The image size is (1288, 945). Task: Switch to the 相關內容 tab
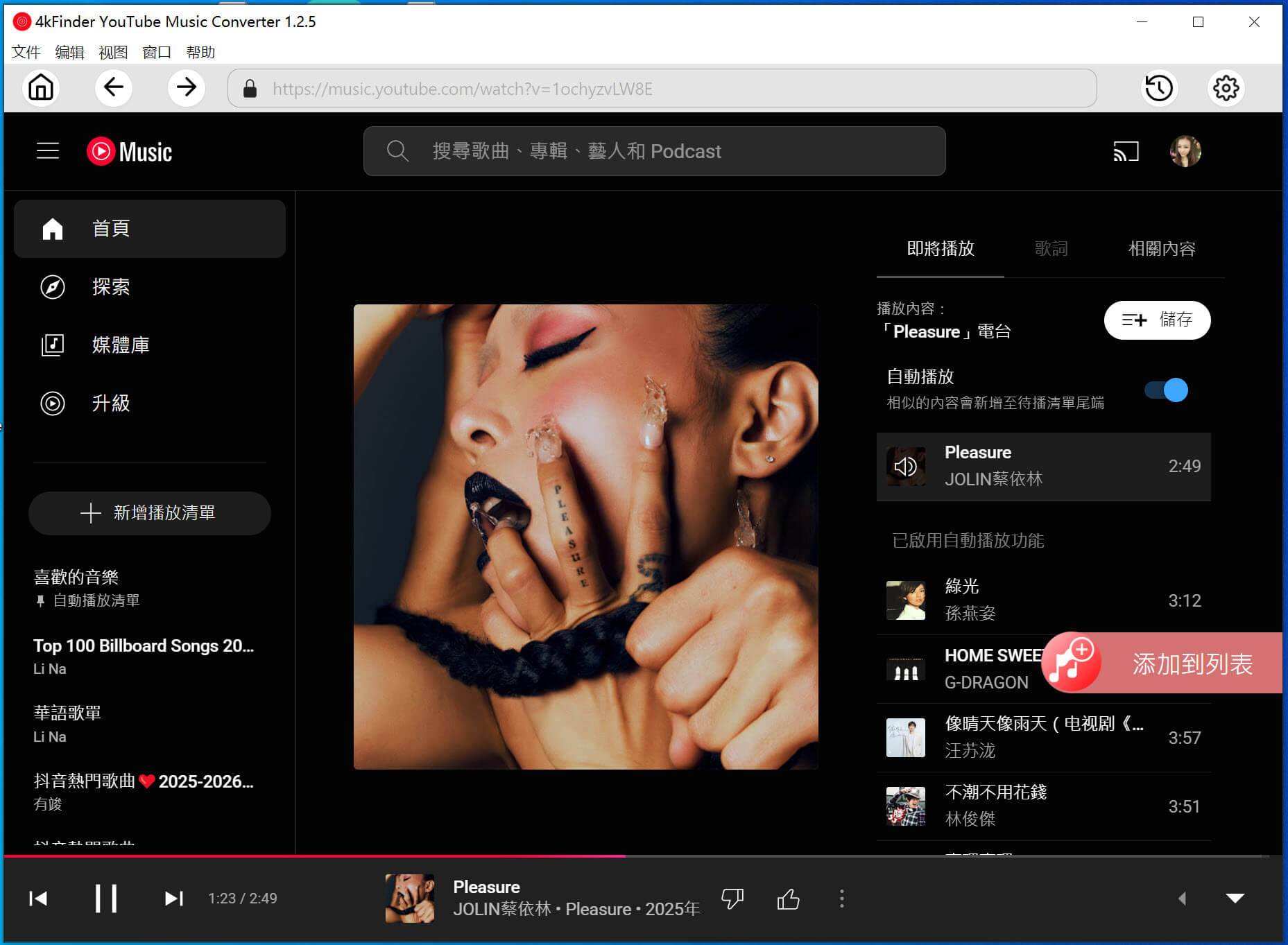tap(1162, 249)
